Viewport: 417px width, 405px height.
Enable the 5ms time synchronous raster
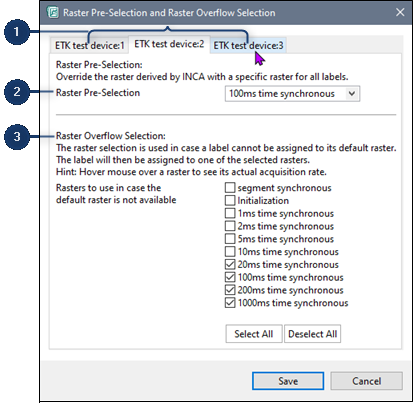(230, 239)
